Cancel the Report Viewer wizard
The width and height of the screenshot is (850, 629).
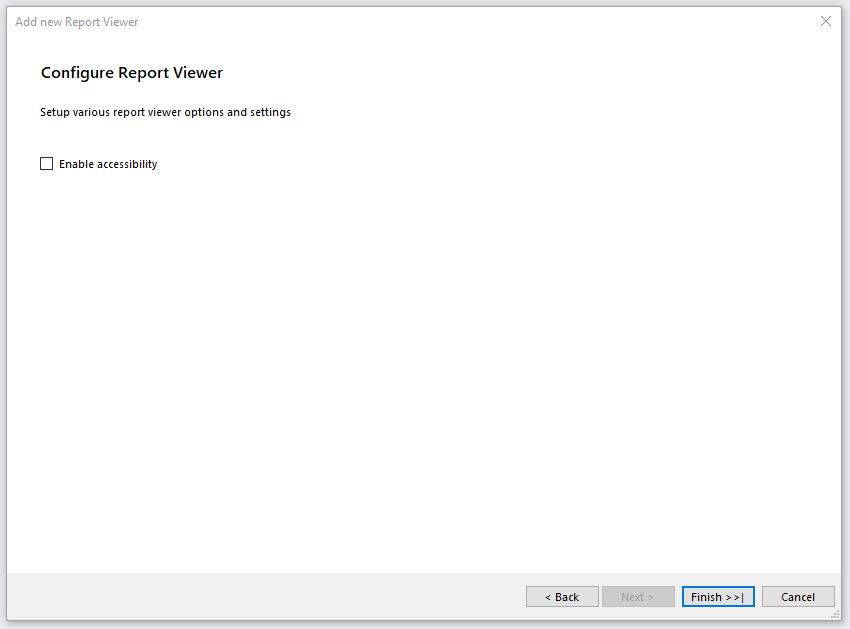[x=798, y=596]
